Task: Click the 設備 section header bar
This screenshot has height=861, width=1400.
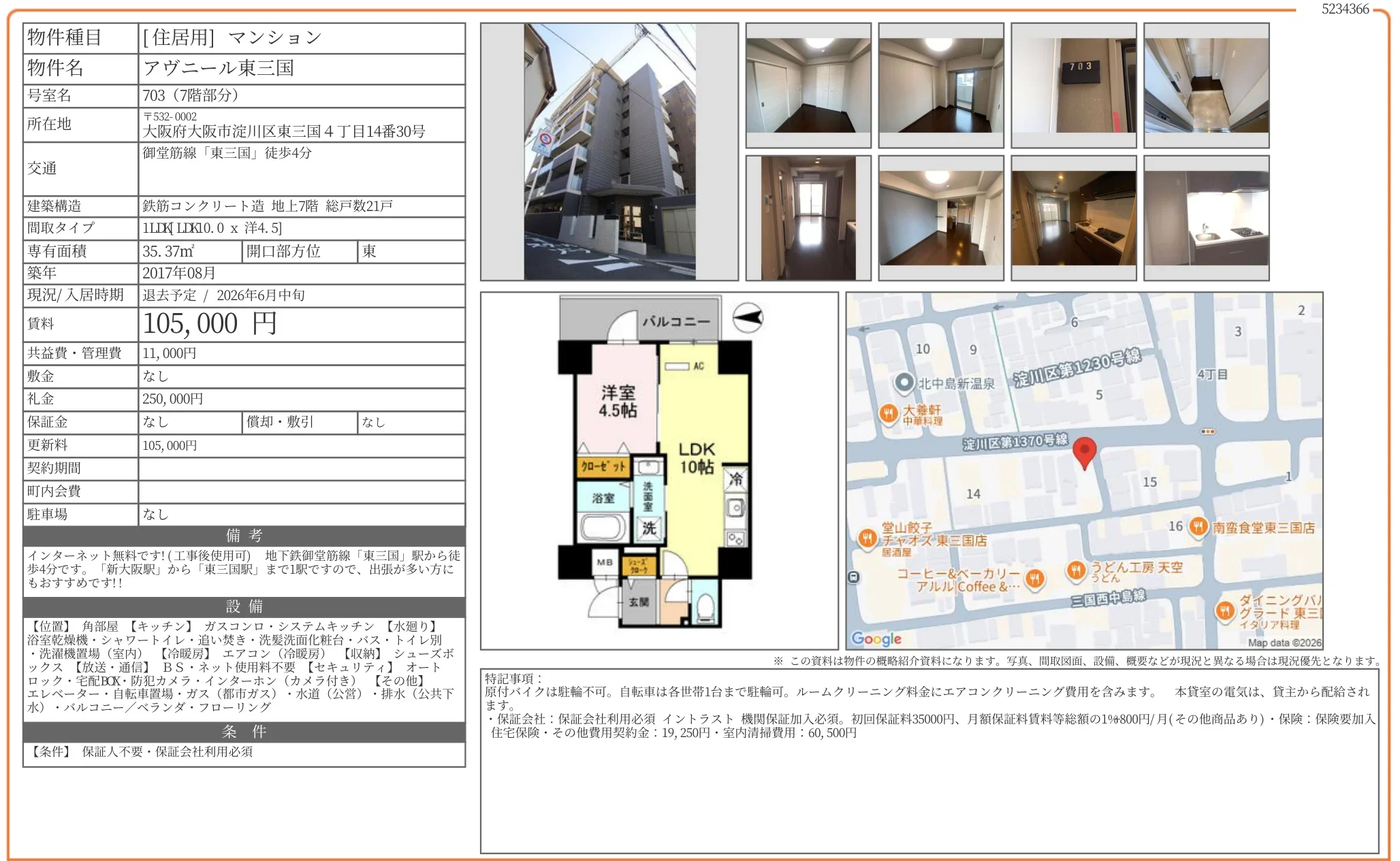Action: point(244,606)
